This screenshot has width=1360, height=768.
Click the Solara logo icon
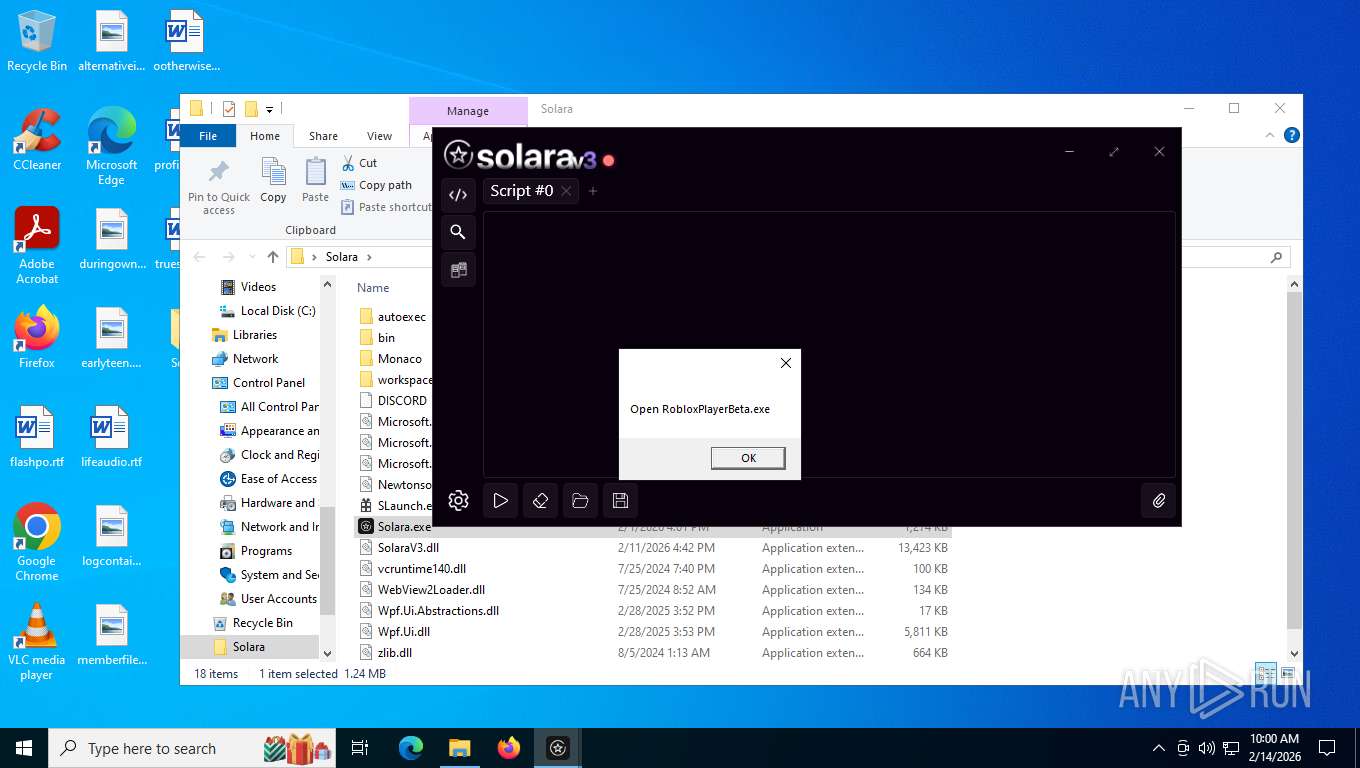(458, 155)
